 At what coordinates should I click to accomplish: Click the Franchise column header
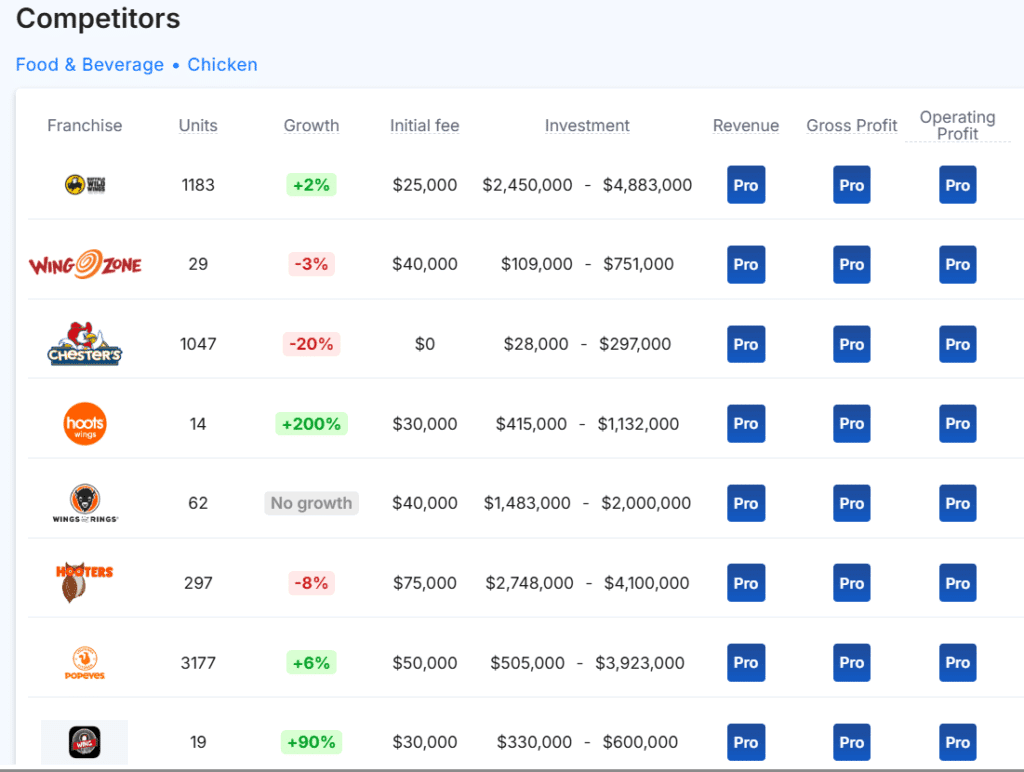[x=85, y=125]
